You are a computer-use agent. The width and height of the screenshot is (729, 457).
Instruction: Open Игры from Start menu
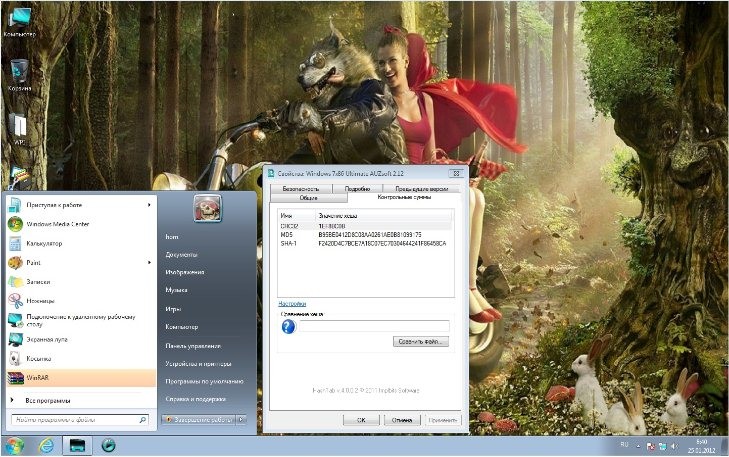tap(173, 309)
